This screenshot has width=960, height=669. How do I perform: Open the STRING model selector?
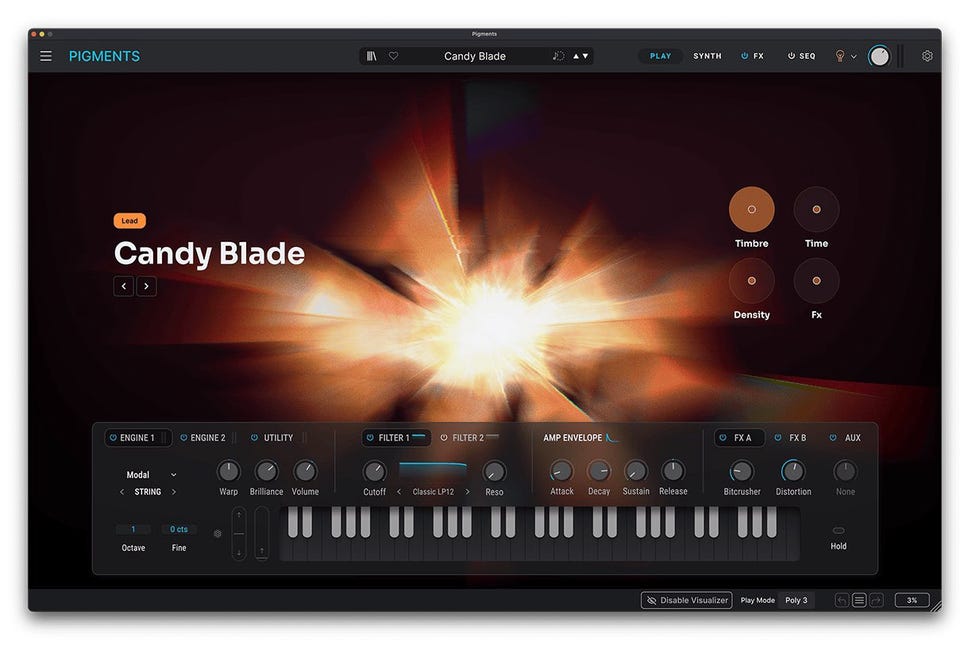148,491
